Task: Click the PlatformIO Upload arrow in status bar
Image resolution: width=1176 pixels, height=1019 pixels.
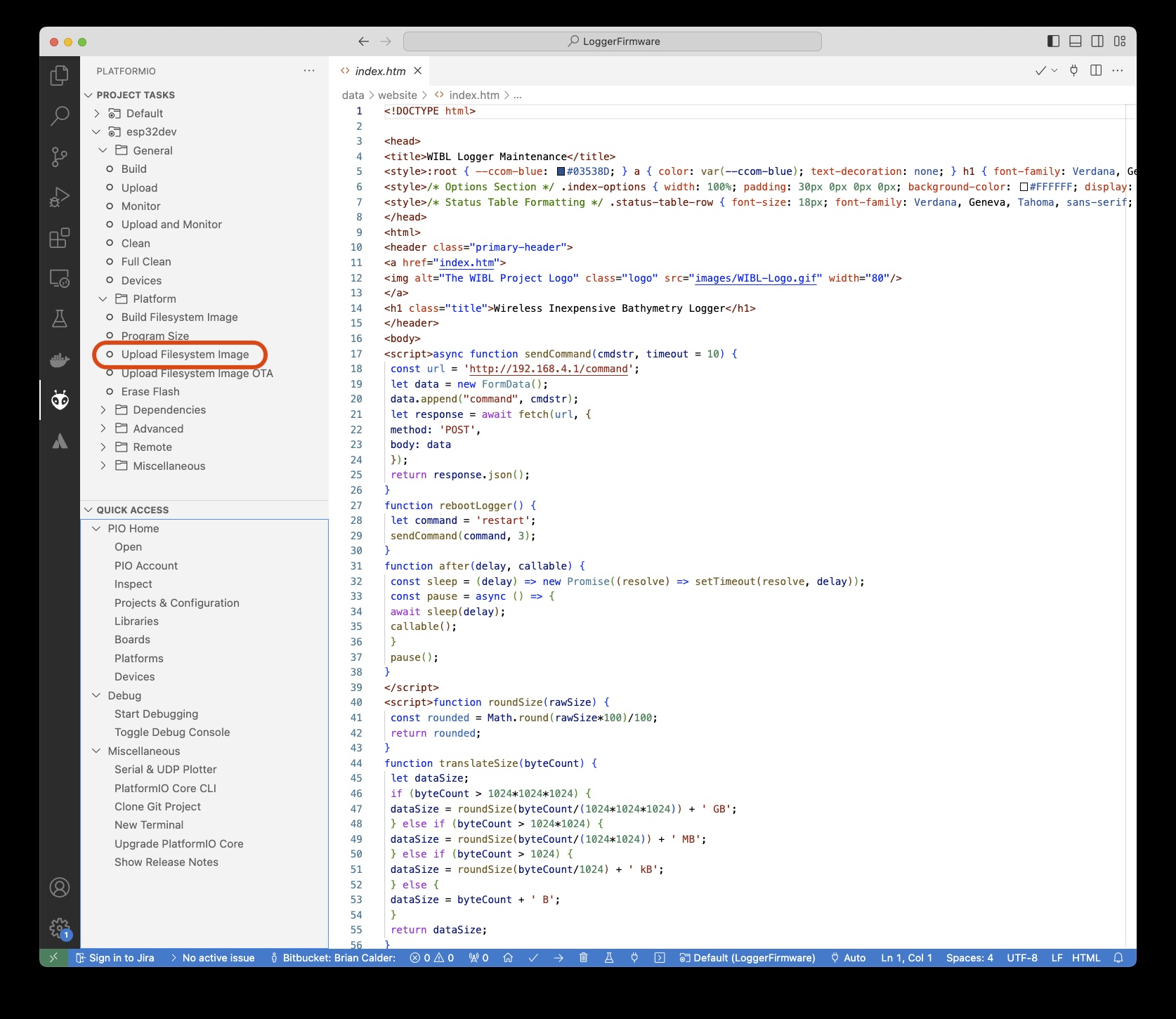Action: tap(558, 958)
